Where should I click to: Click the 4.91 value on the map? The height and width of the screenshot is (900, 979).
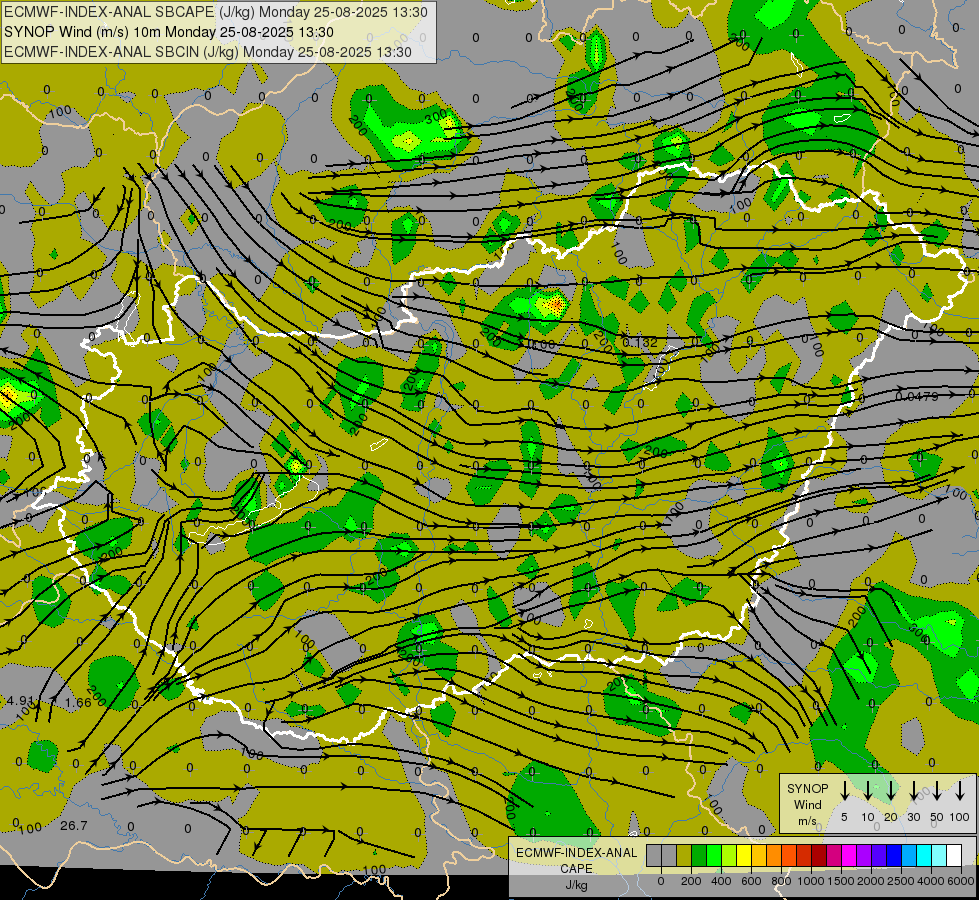(x=19, y=700)
